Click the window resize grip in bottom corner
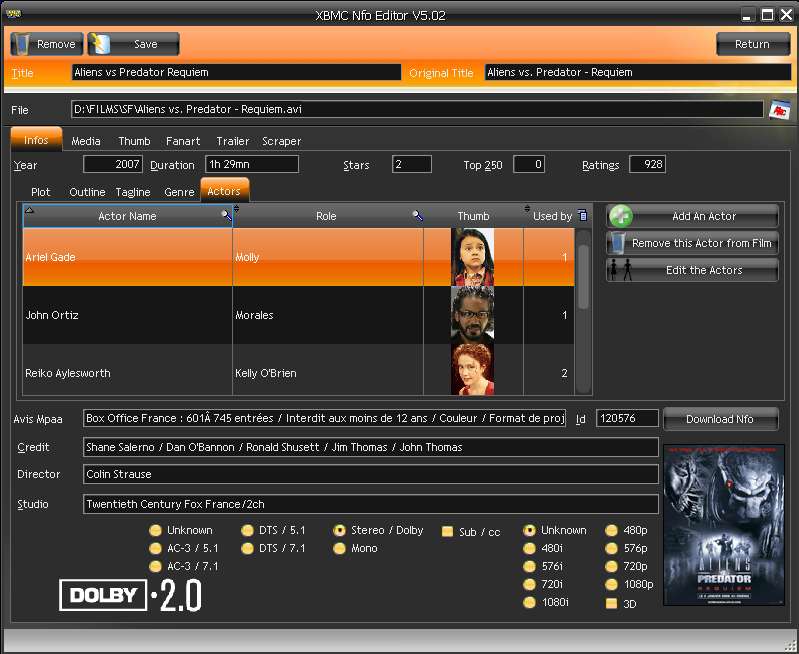The height and width of the screenshot is (654, 799). (789, 646)
